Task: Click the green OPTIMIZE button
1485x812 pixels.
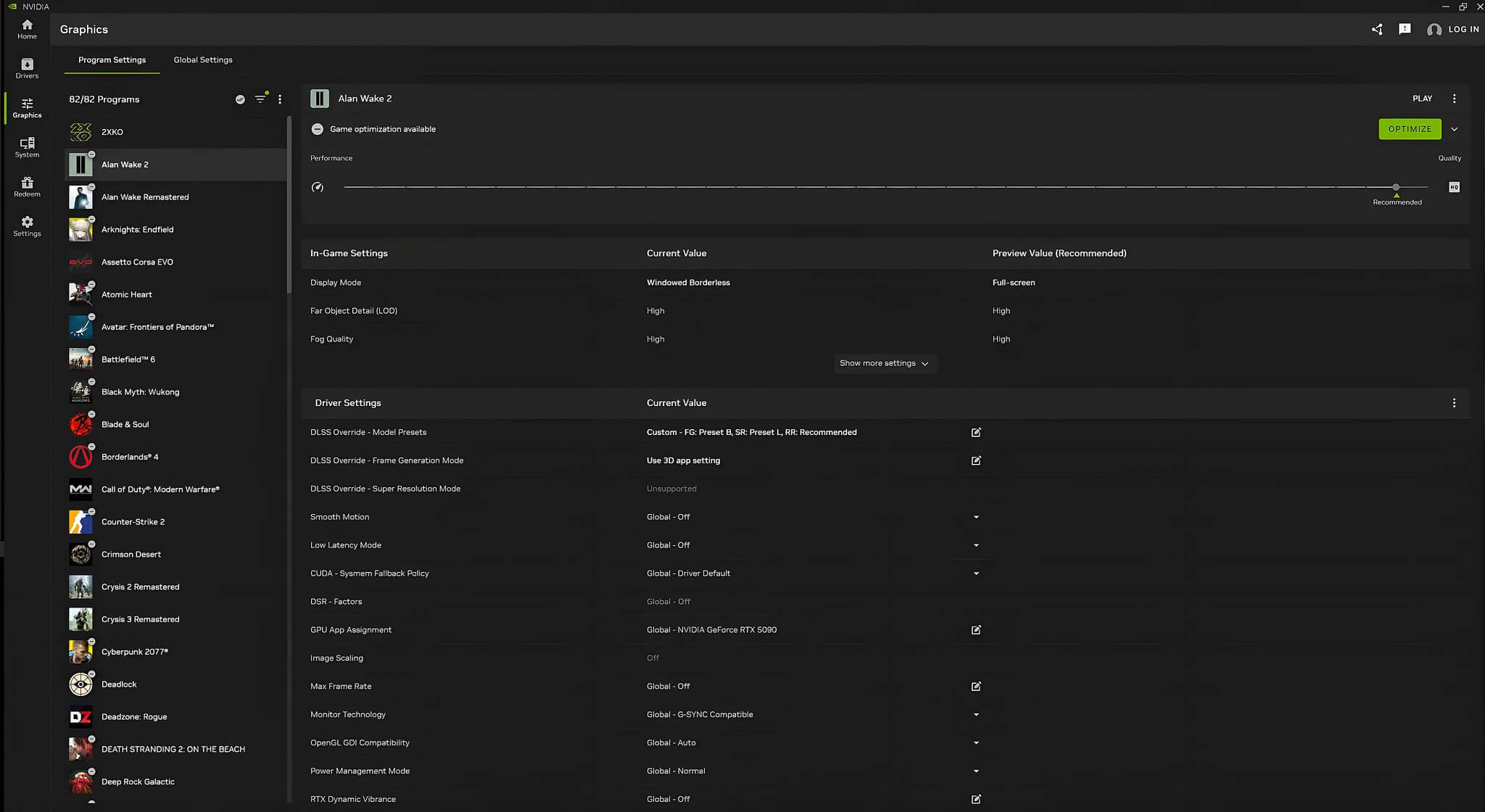Action: tap(1410, 129)
